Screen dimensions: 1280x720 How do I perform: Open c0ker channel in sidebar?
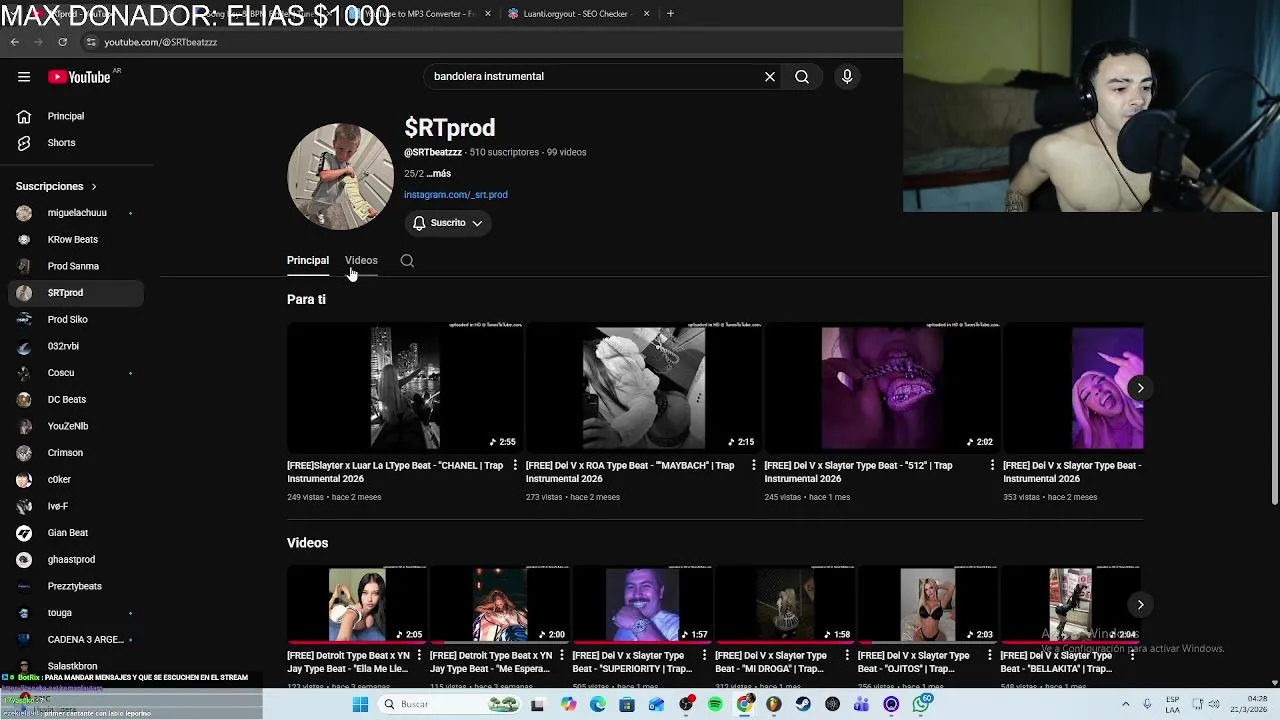[76, 480]
